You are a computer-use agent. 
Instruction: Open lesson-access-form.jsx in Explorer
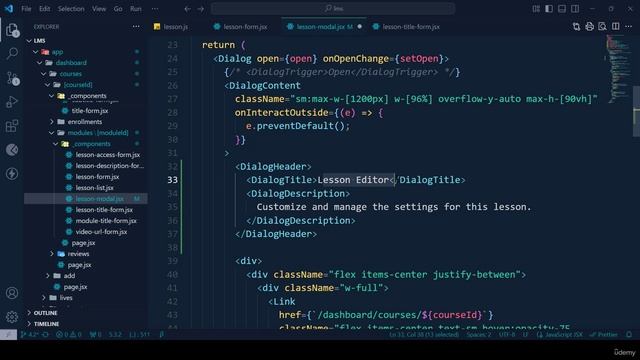tap(107, 155)
